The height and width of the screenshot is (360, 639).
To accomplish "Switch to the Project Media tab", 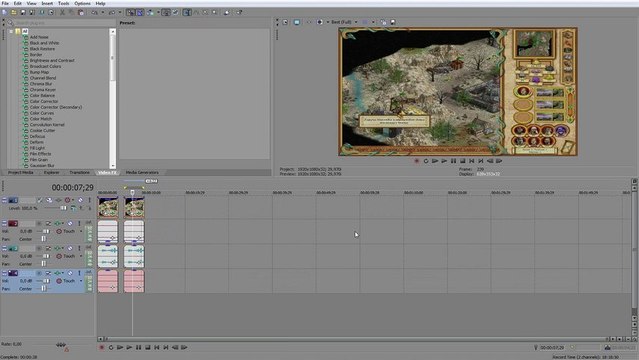I will click(21, 172).
